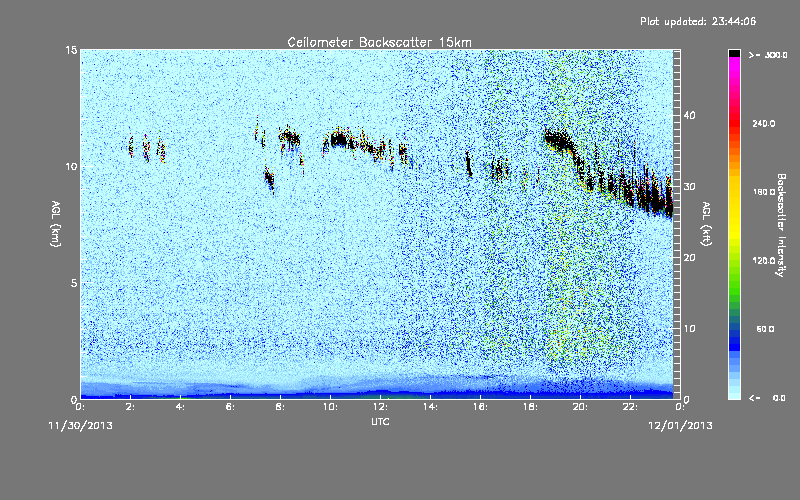Click the 12: hour tick label on time axis
Image resolution: width=800 pixels, height=500 pixels.
[380, 407]
